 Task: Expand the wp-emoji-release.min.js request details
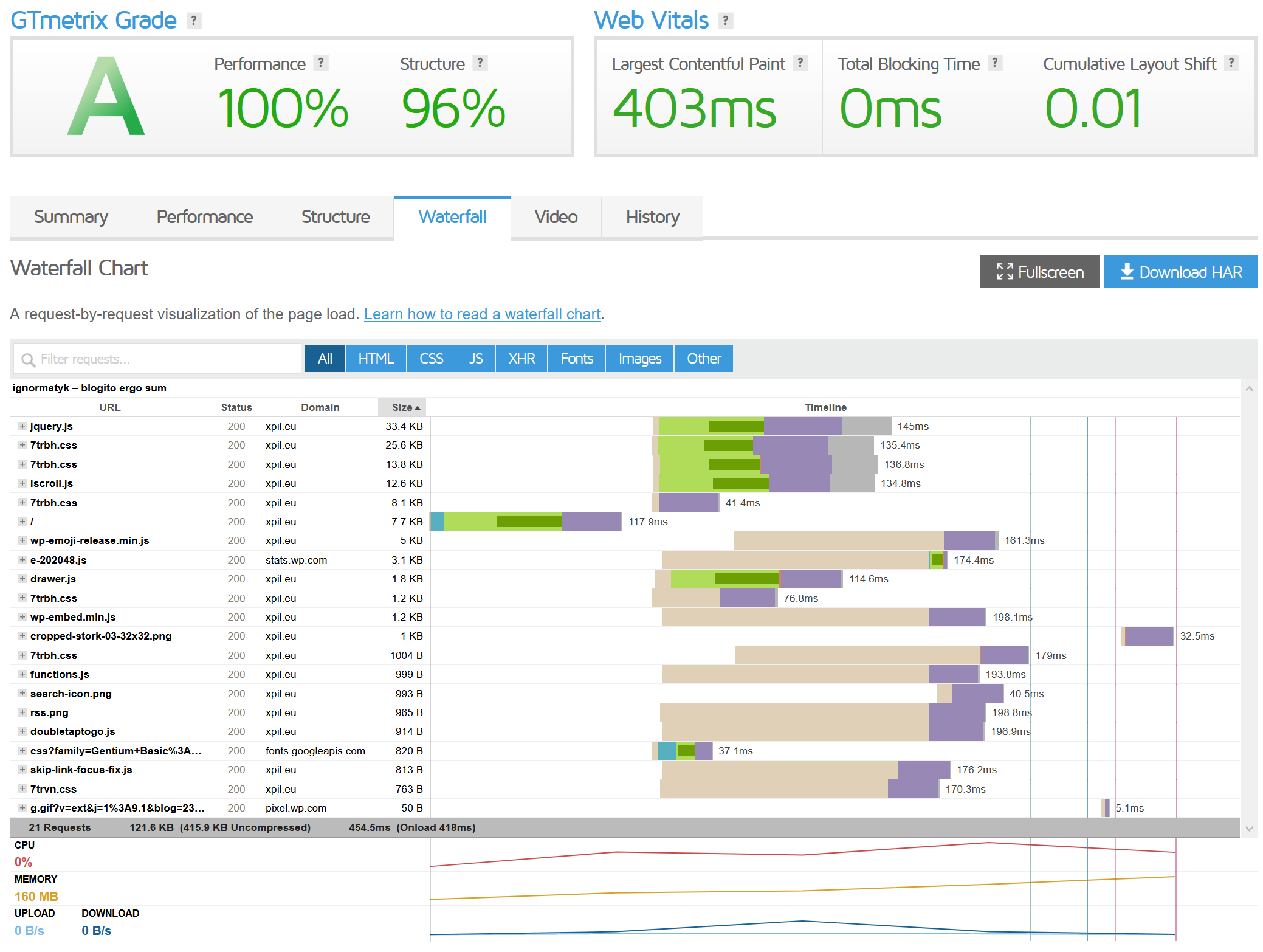click(x=22, y=540)
